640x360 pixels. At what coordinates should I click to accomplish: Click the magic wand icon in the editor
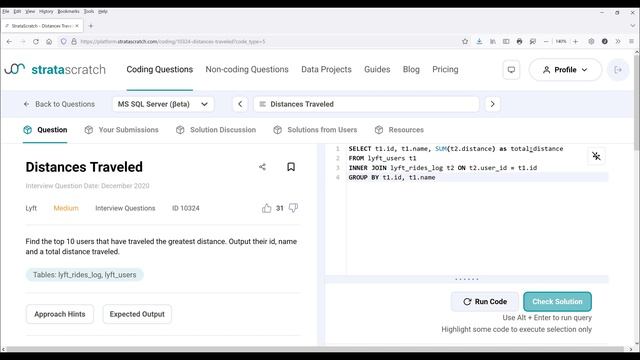(x=596, y=156)
